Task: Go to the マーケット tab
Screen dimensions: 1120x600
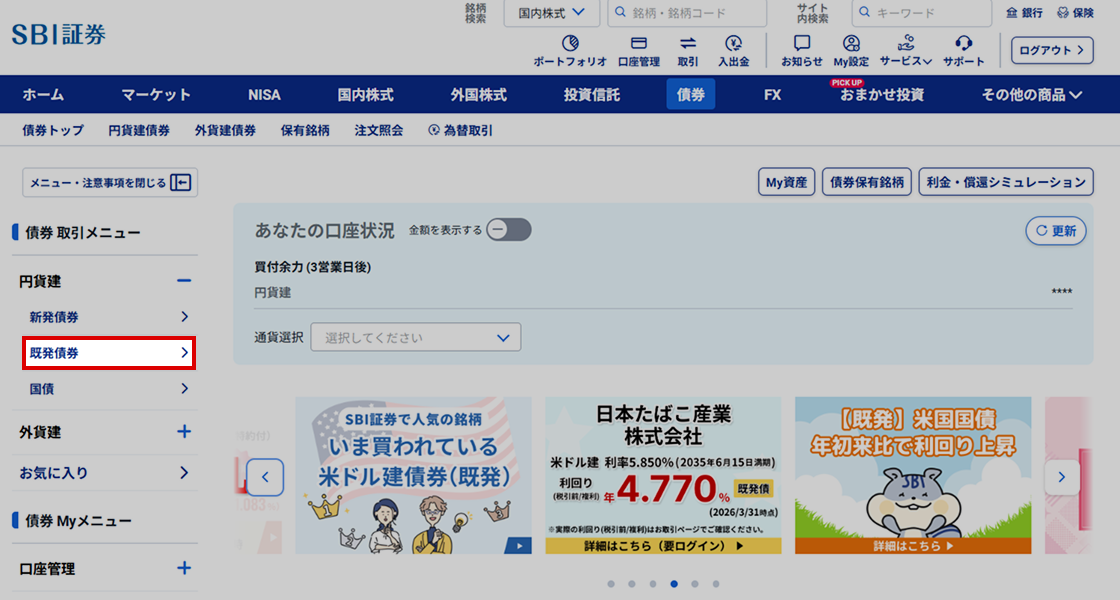Action: pos(156,94)
